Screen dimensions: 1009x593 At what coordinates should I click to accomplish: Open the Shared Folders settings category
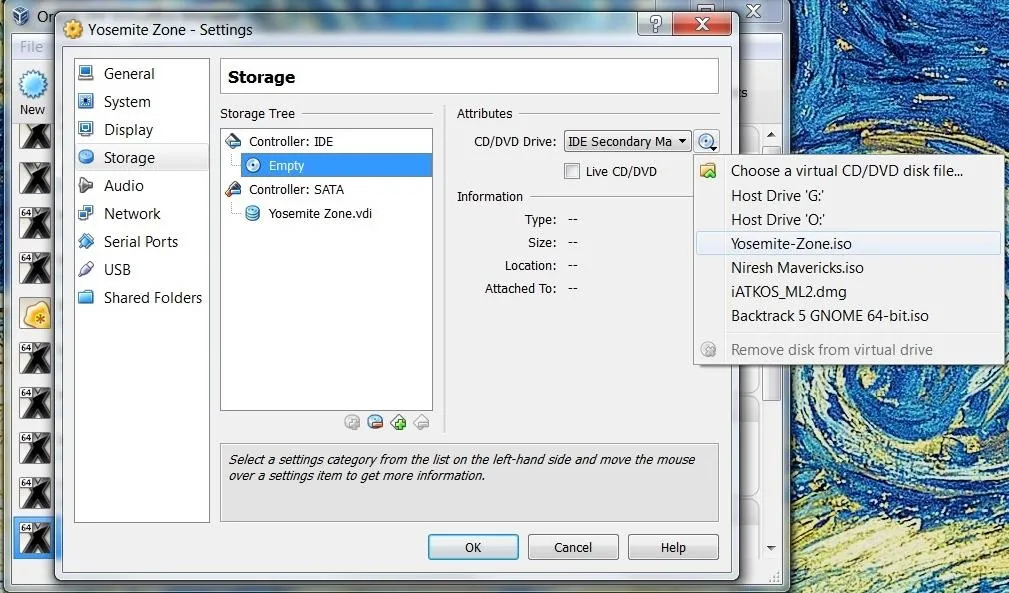(142, 298)
